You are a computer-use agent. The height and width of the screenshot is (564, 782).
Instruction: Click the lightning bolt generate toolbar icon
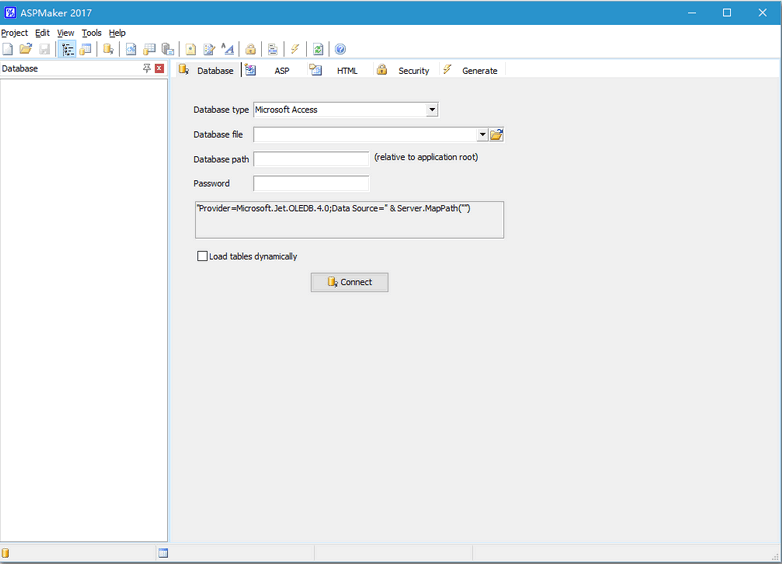click(295, 49)
